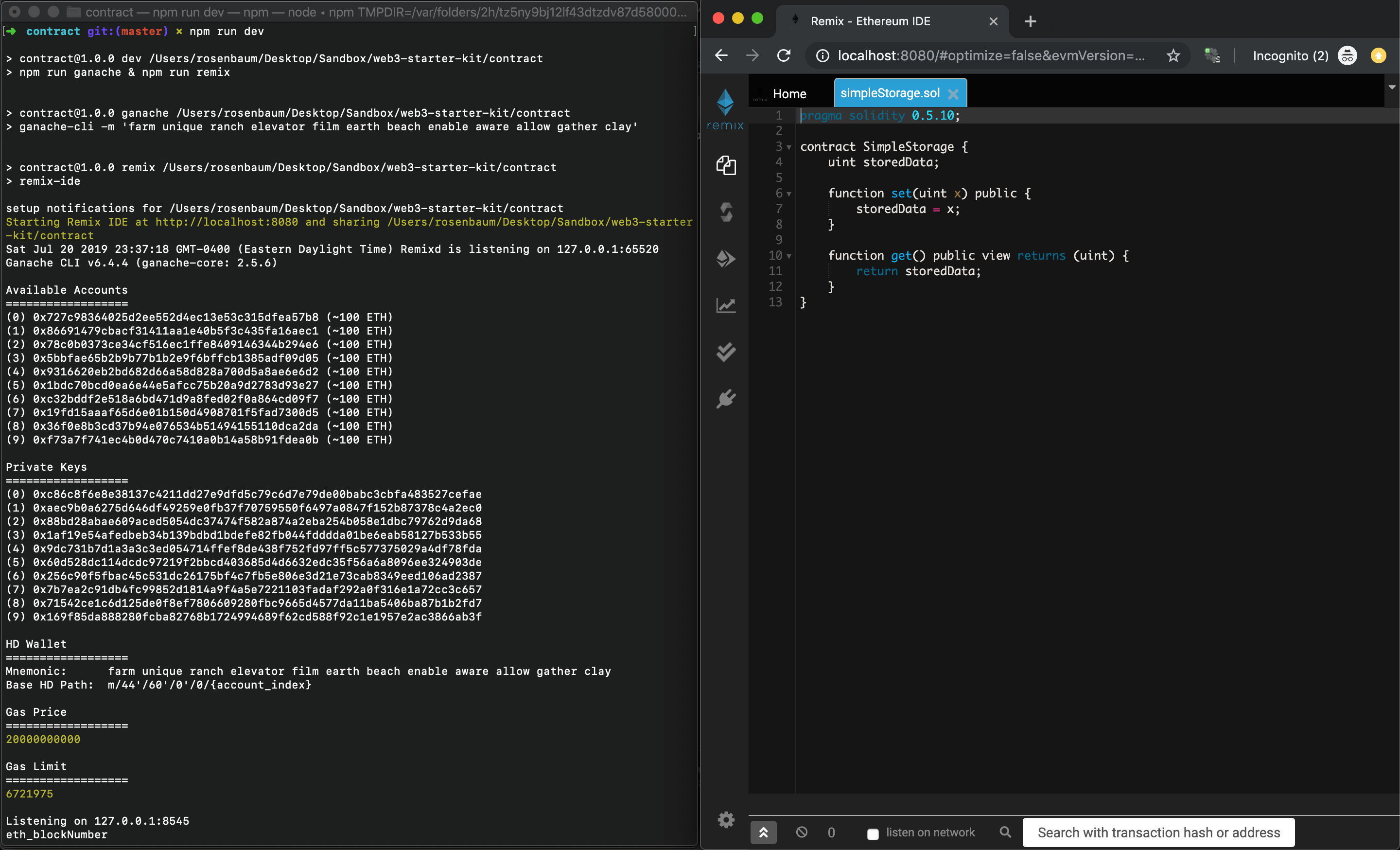Open the Plugin Manager plug icon
The image size is (1400, 850).
[x=726, y=399]
